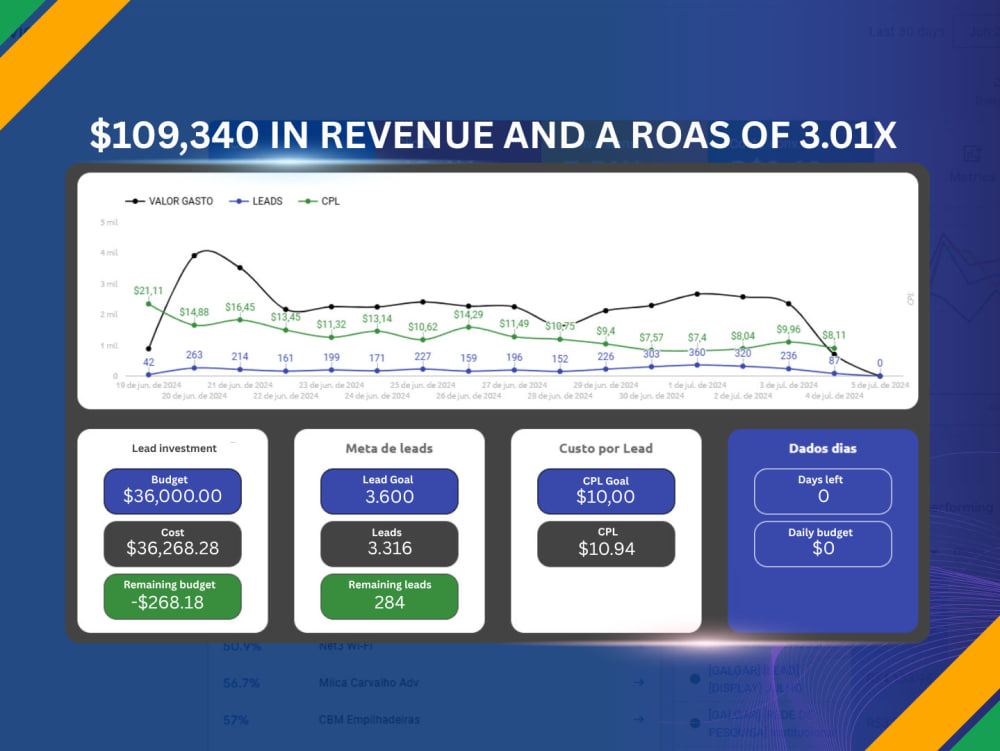Select the $9,96 CPL data label
The image size is (1000, 751).
pos(788,330)
